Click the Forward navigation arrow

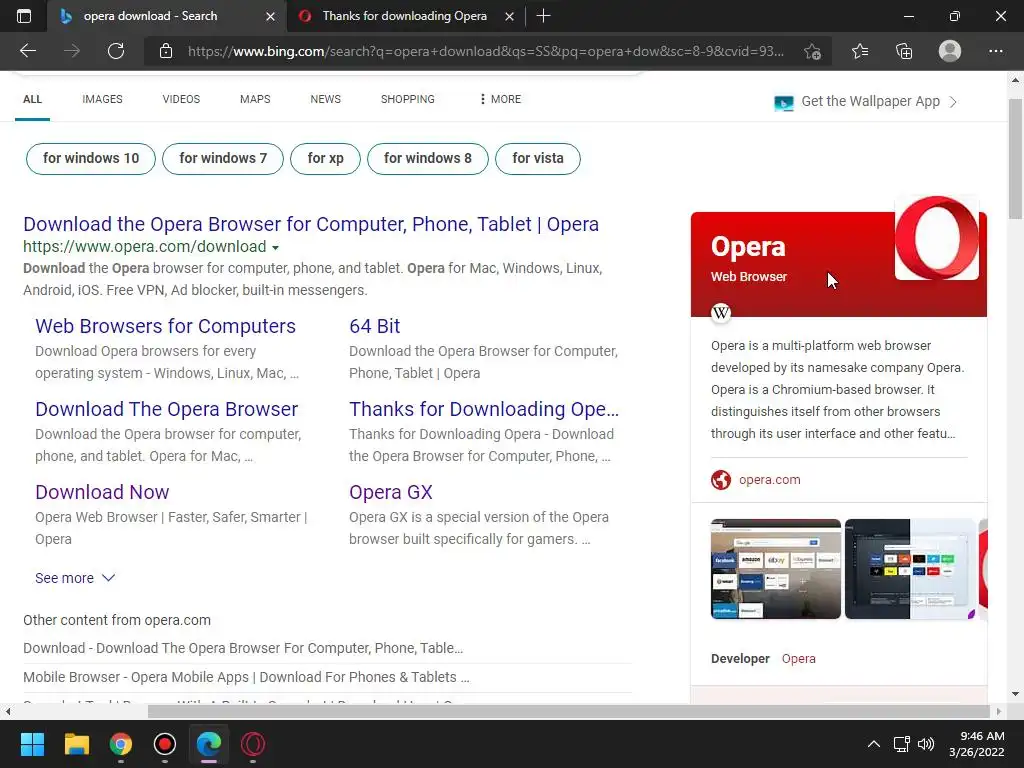72,51
